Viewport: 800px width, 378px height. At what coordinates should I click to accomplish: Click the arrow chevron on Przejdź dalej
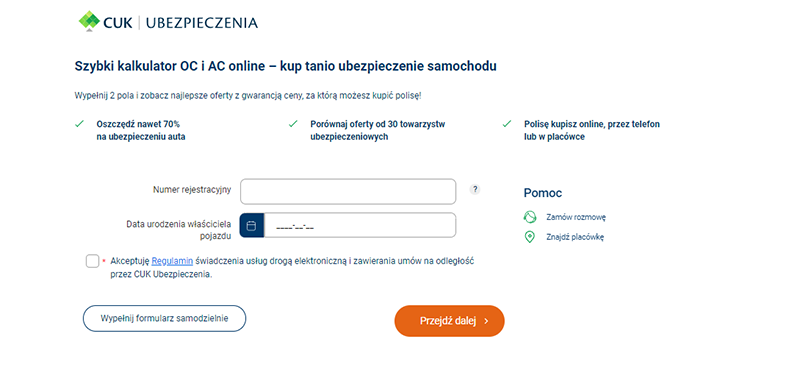tap(486, 321)
